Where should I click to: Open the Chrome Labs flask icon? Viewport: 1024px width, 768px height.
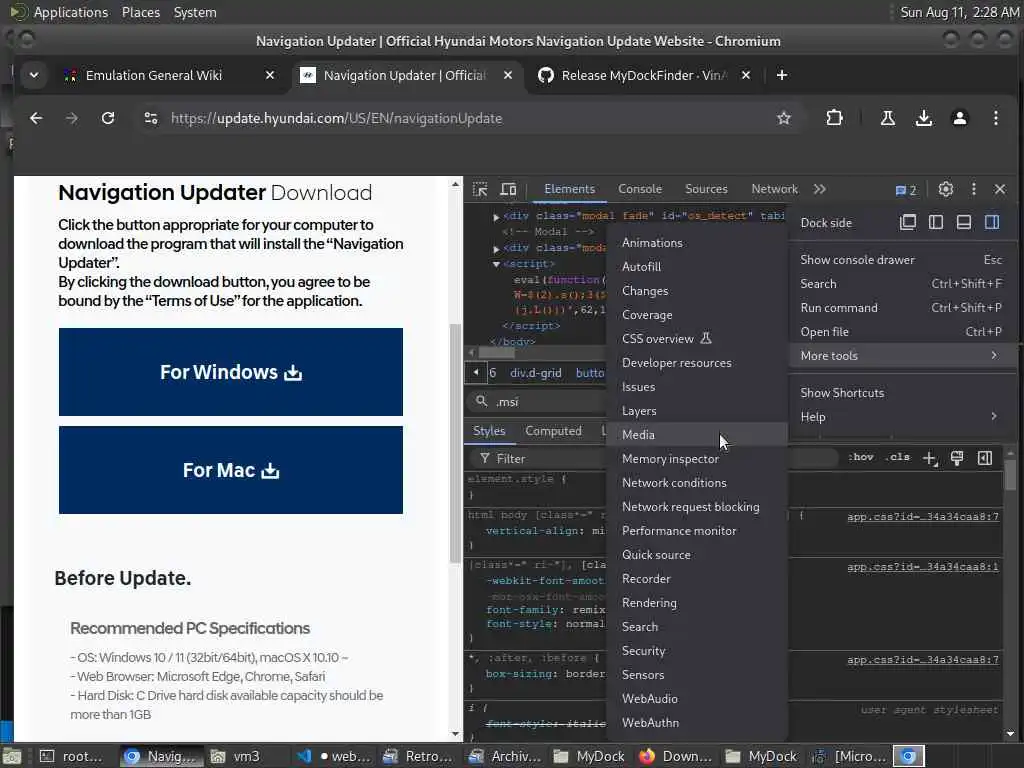coord(888,118)
